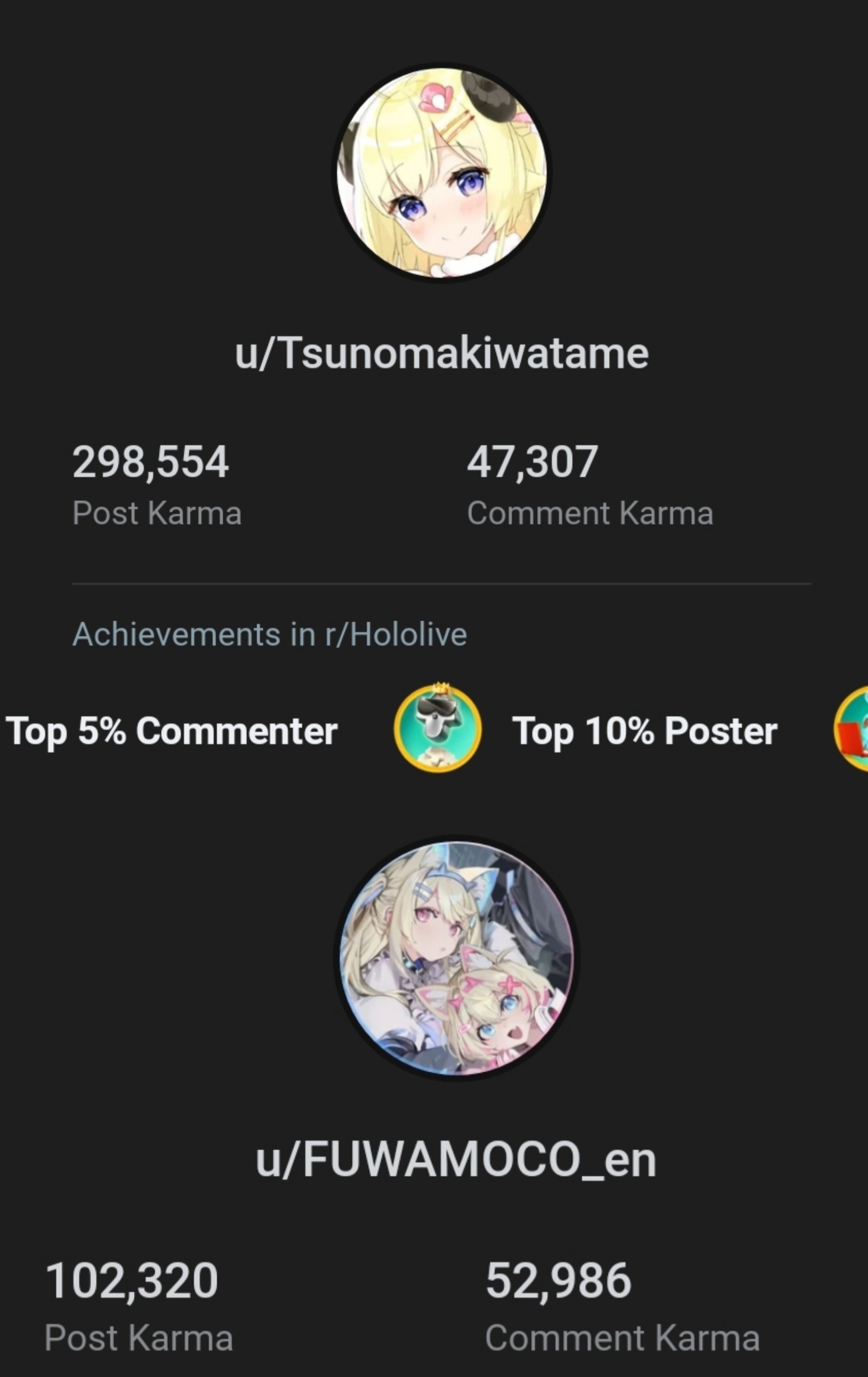
Task: Open the u/Tsunomakiwatame username
Action: pos(442,353)
